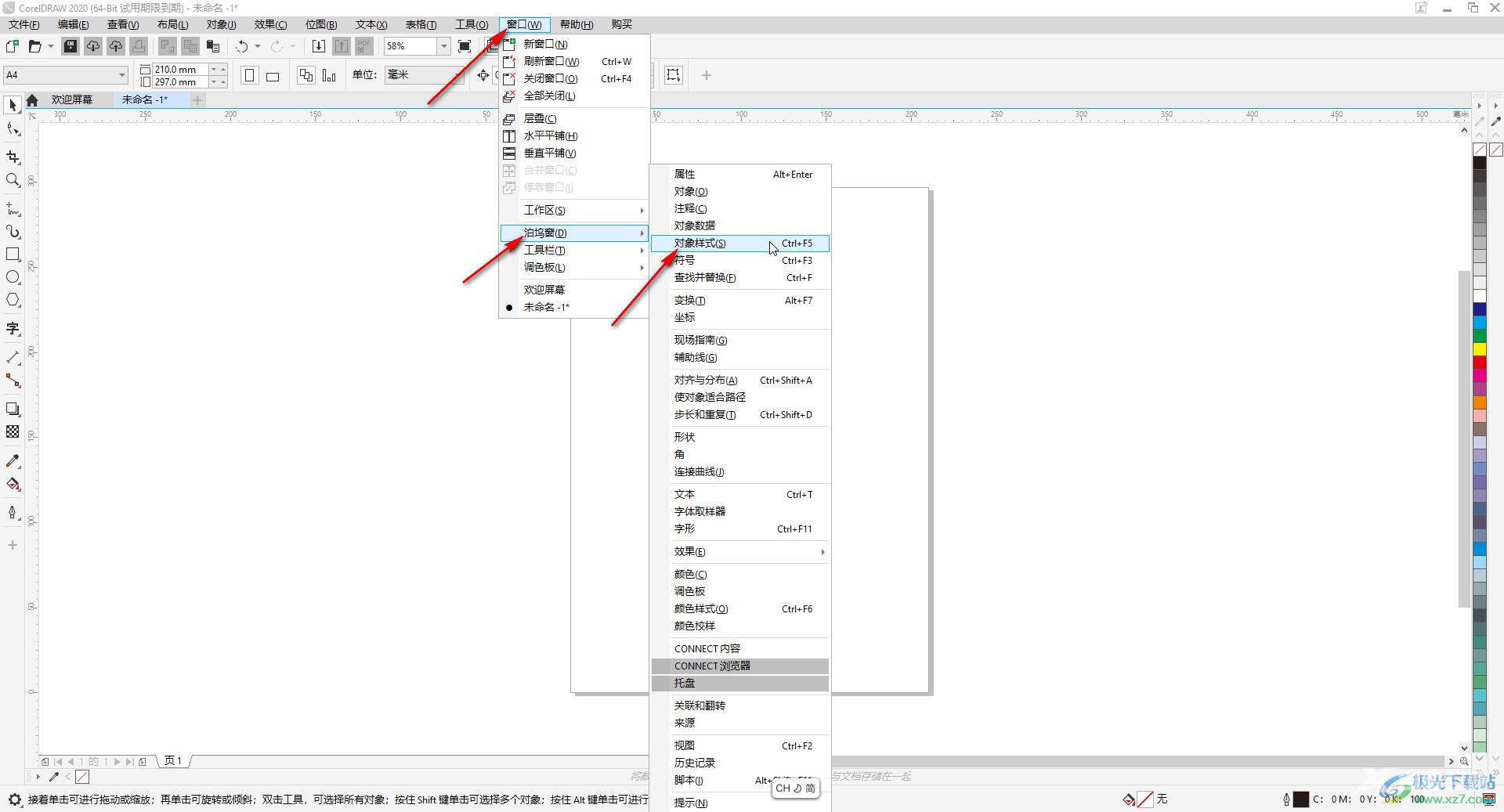Screen dimensions: 1504x812
Task: Select the Polygon tool
Action: pyautogui.click(x=13, y=300)
